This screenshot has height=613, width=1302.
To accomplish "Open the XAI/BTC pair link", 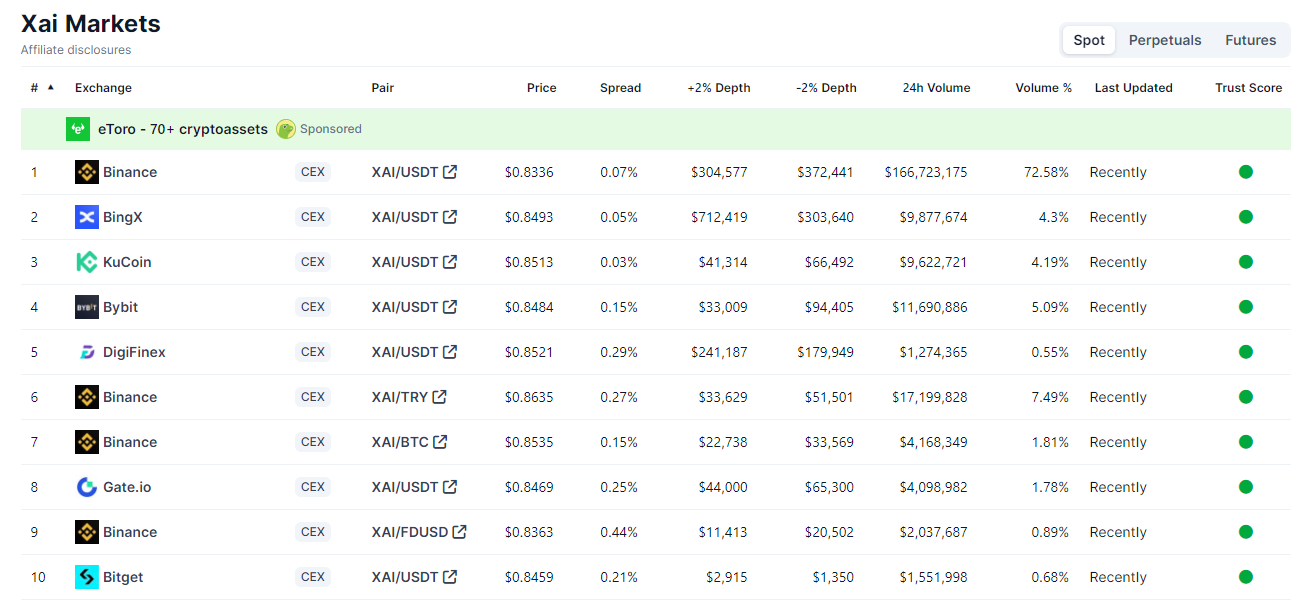I will click(399, 442).
